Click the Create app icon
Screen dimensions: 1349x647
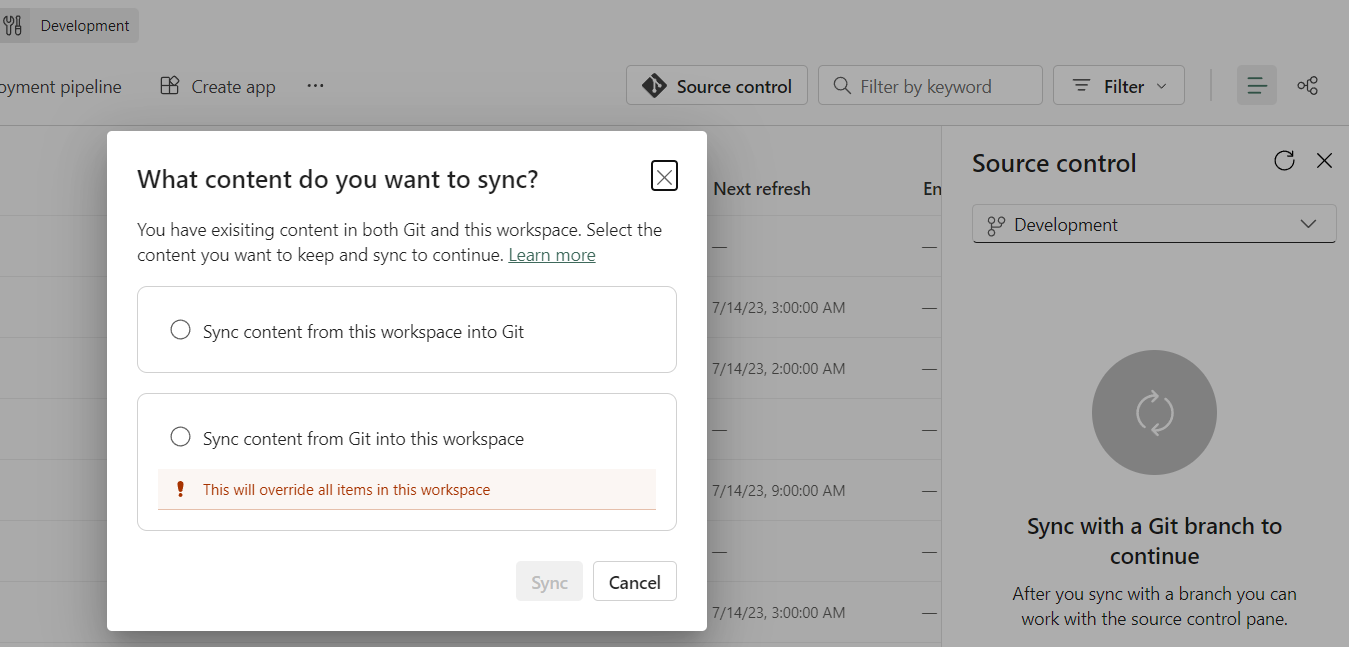(x=170, y=86)
